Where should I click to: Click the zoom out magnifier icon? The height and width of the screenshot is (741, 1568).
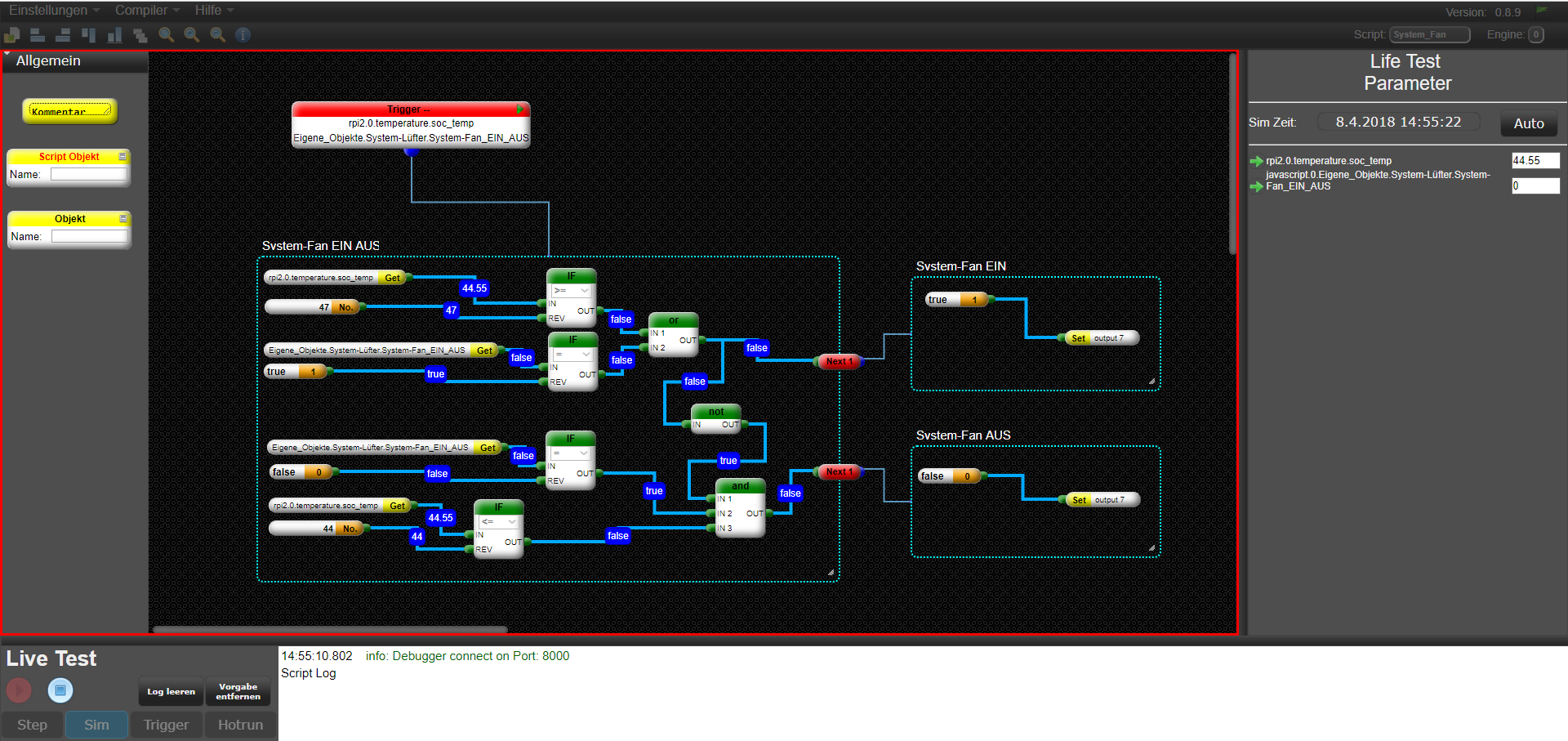217,34
